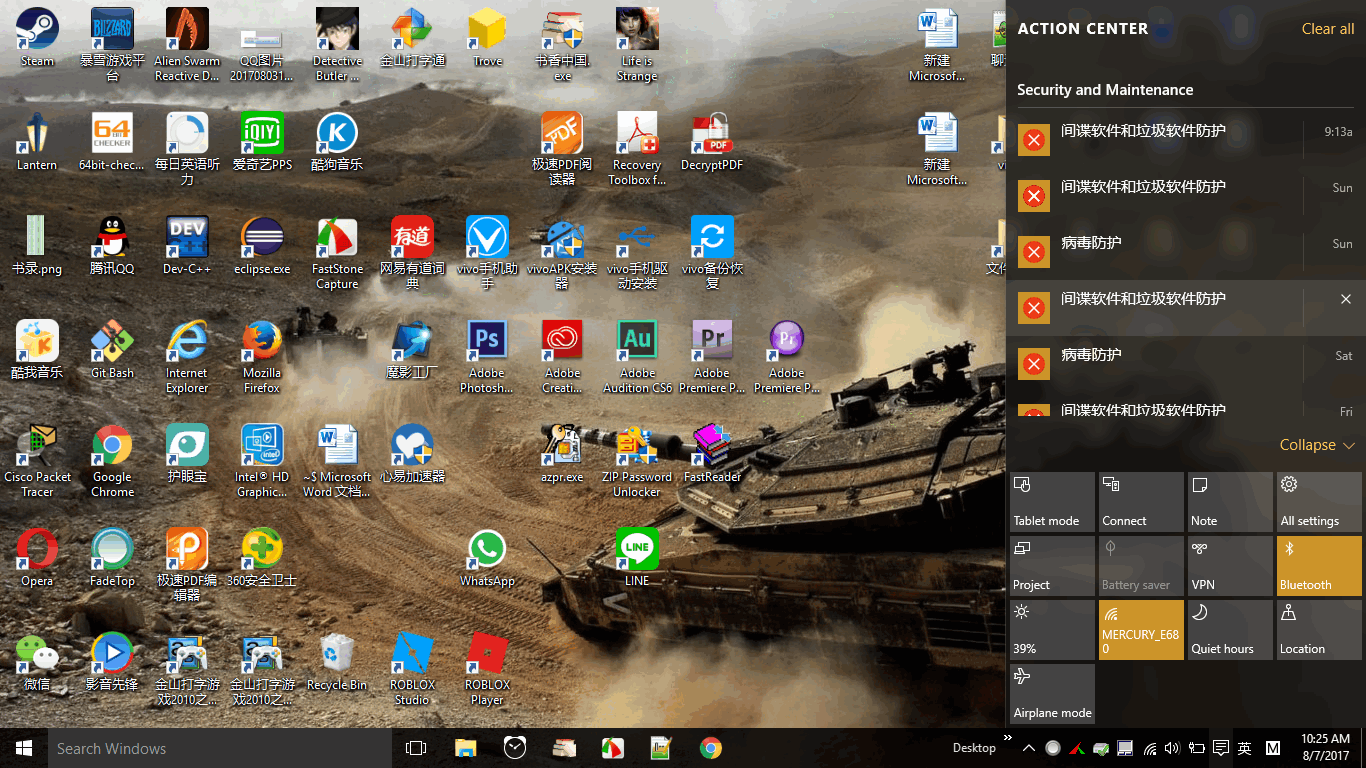
Task: Open the Git Bash shortcut
Action: [112, 350]
